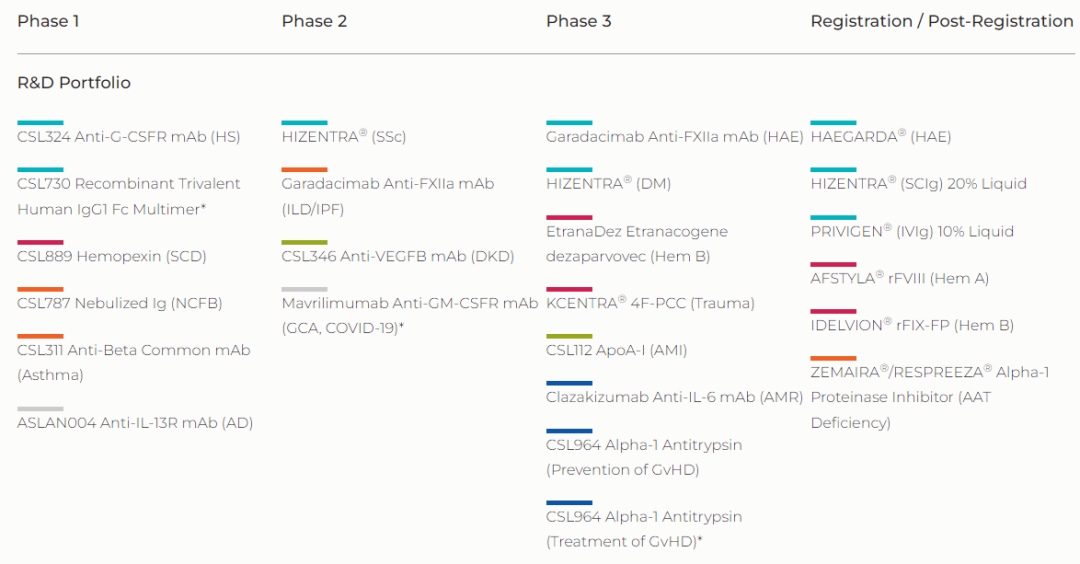1080x564 pixels.
Task: Click AFSTYLA rFVIII (Hem A)
Action: tap(900, 278)
